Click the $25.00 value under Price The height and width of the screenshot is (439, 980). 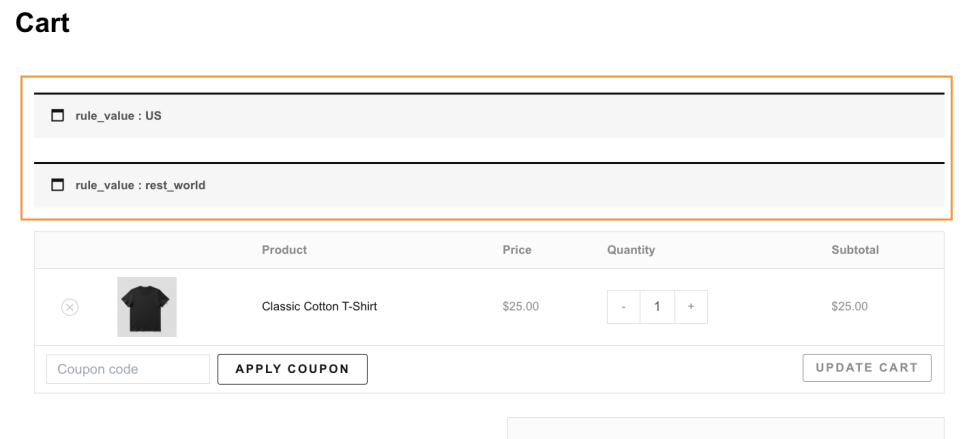pyautogui.click(x=521, y=307)
